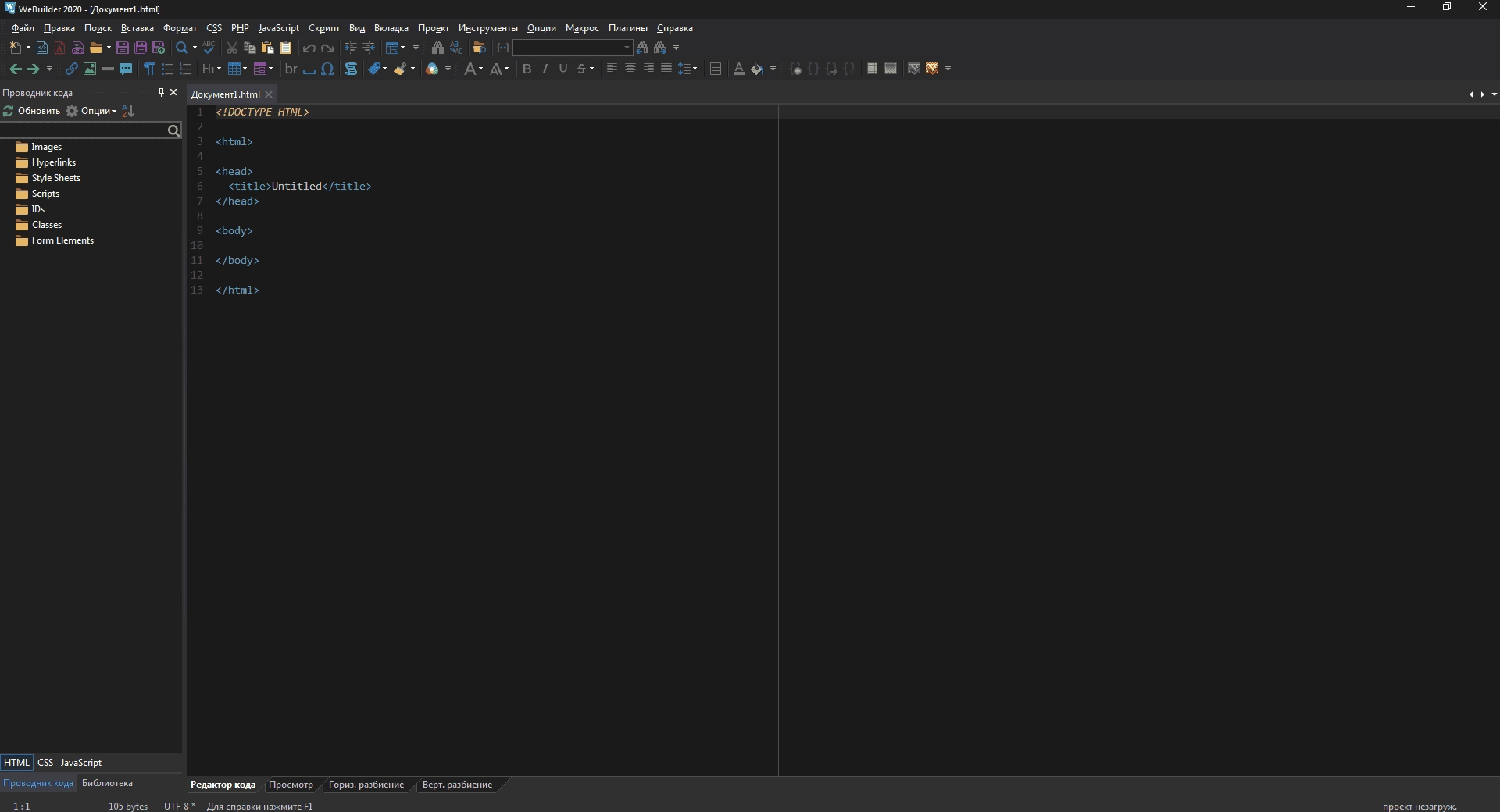This screenshot has width=1500, height=812.
Task: Click the fill color bucket icon
Action: (757, 69)
